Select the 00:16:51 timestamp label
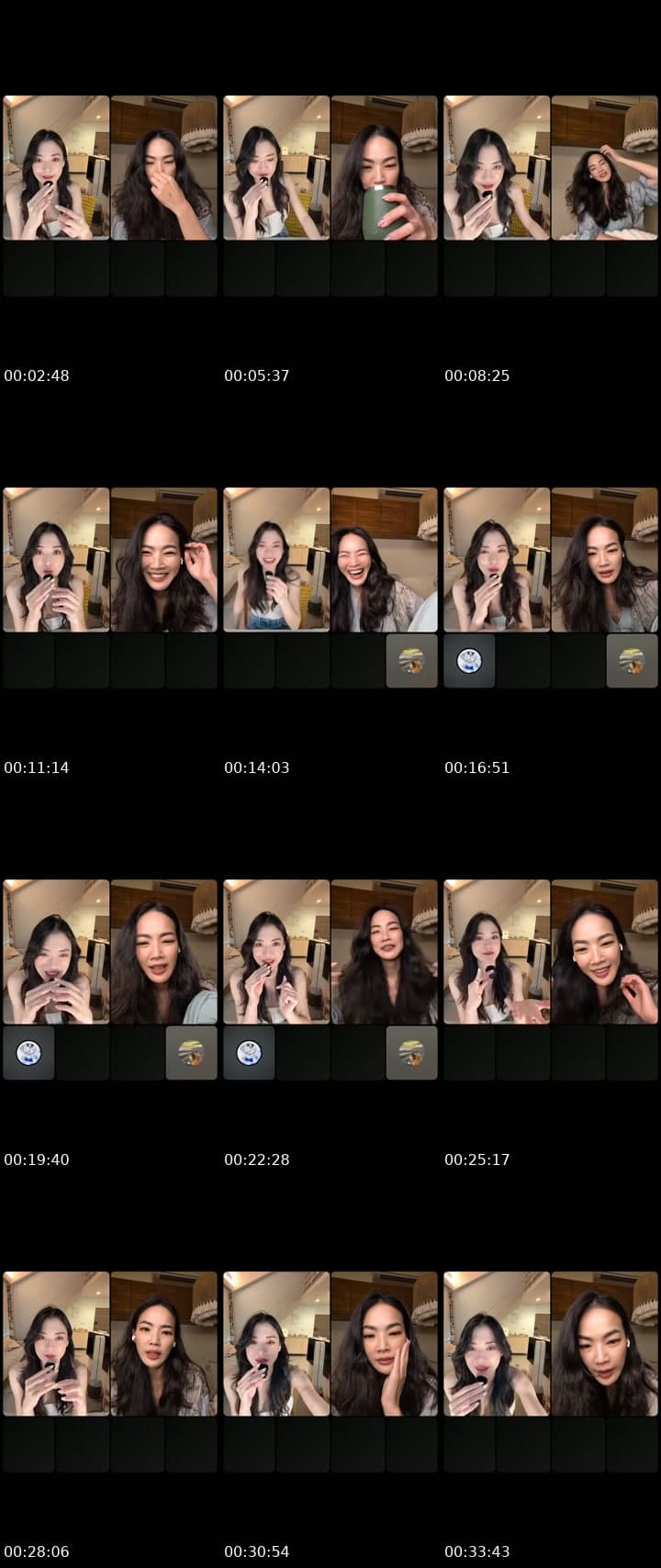The height and width of the screenshot is (1568, 661). pos(477,767)
